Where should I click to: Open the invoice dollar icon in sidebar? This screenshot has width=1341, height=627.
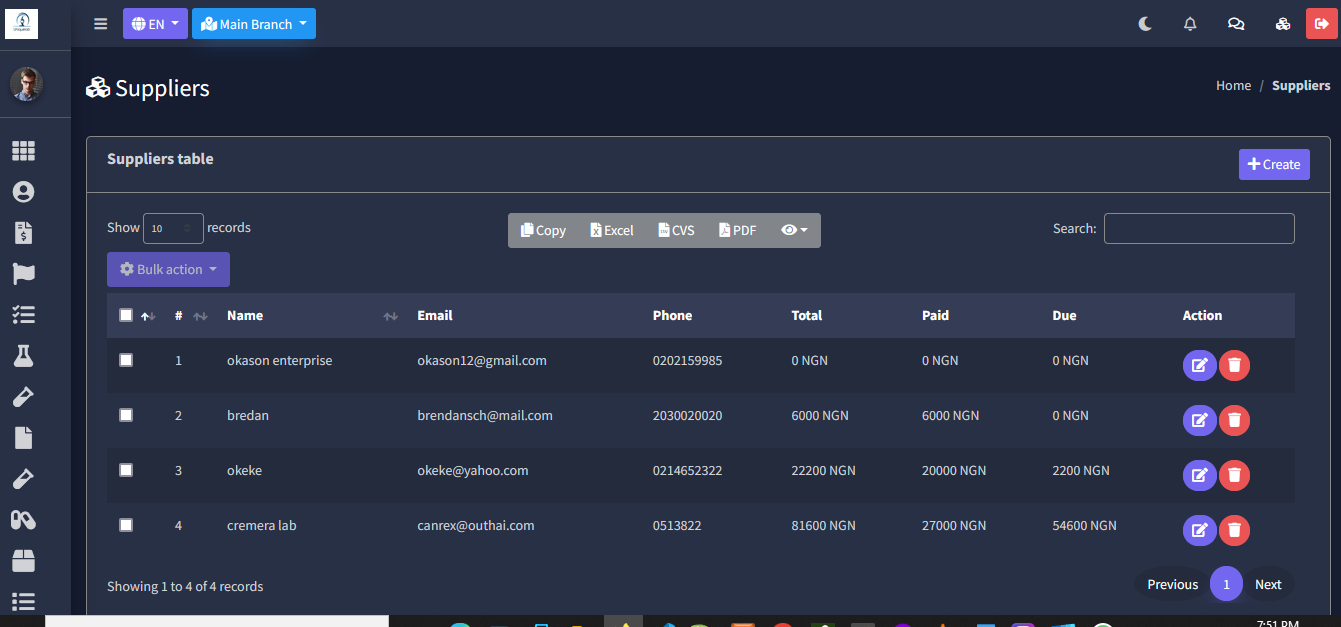23,233
